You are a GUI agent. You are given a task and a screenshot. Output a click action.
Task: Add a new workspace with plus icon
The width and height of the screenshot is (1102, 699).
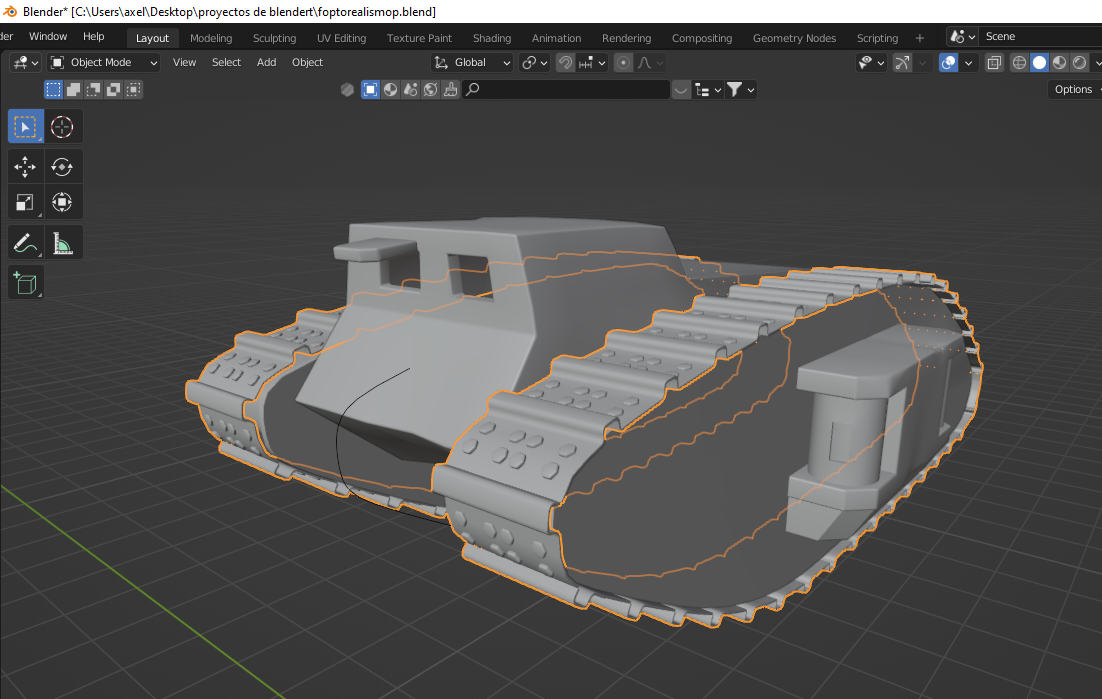pos(919,38)
